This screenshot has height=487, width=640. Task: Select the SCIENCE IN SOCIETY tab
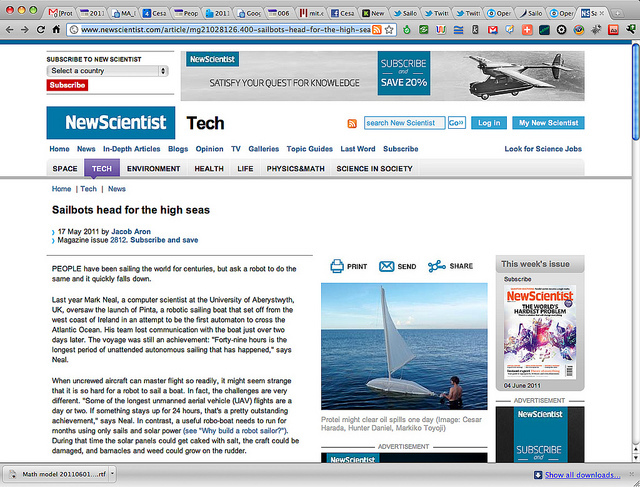coord(374,169)
